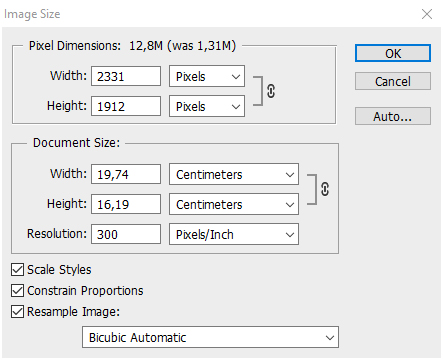
Task: Open the Pixels/Inch resolution units dropdown
Action: [x=234, y=234]
